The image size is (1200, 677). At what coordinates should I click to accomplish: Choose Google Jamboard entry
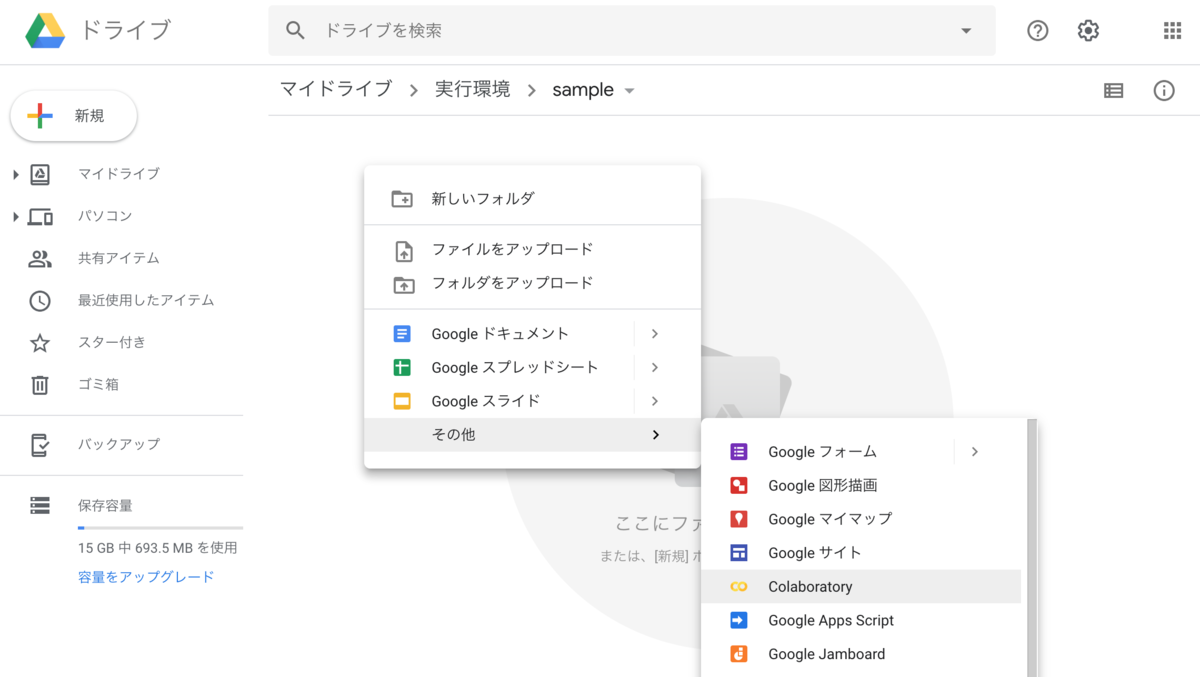point(861,655)
